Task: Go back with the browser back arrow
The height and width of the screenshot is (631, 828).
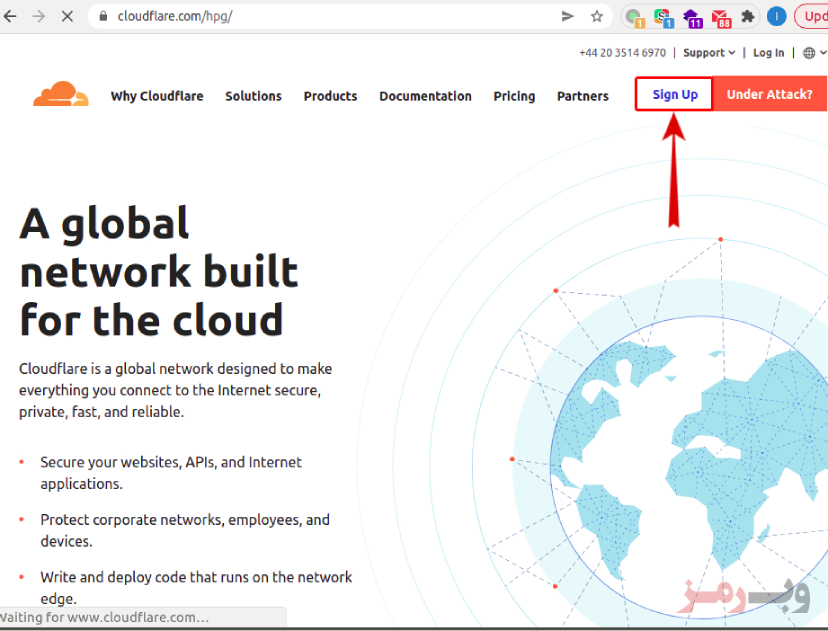Action: click(10, 16)
